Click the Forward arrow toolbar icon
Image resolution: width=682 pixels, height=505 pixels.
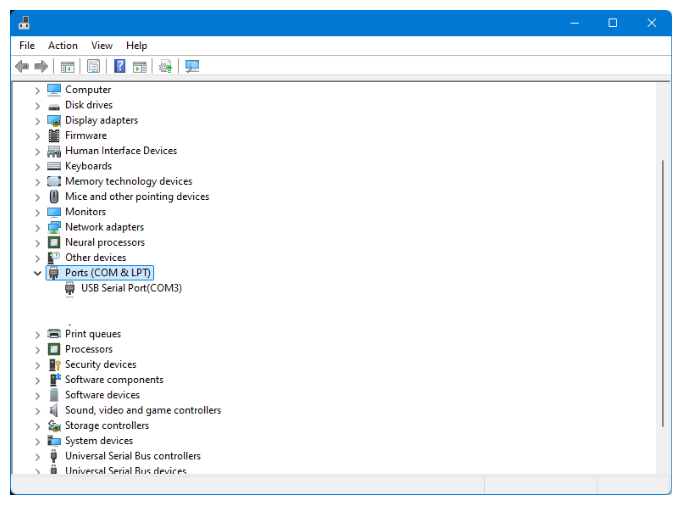click(x=41, y=66)
